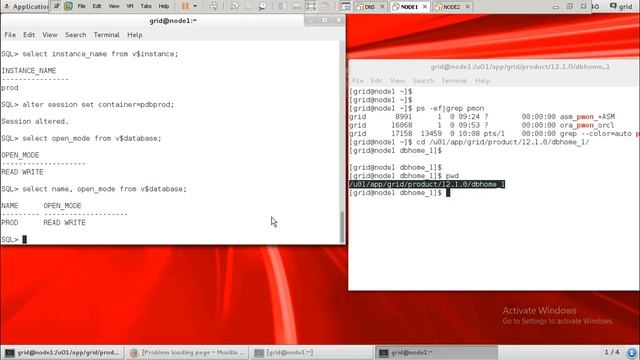Screen dimensions: 640x360
Task: Click the blue notification icon in bottom panel
Action: (x=632, y=352)
